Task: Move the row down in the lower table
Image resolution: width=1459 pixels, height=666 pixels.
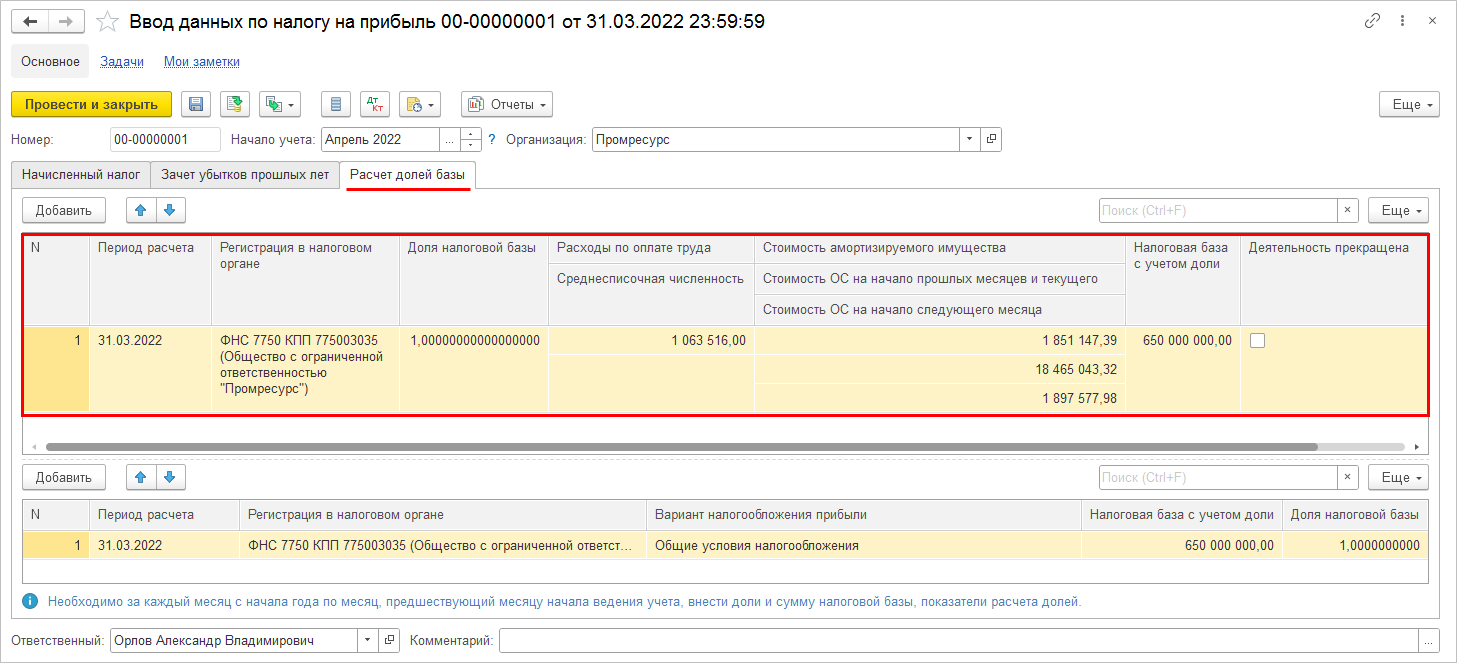Action: point(170,477)
